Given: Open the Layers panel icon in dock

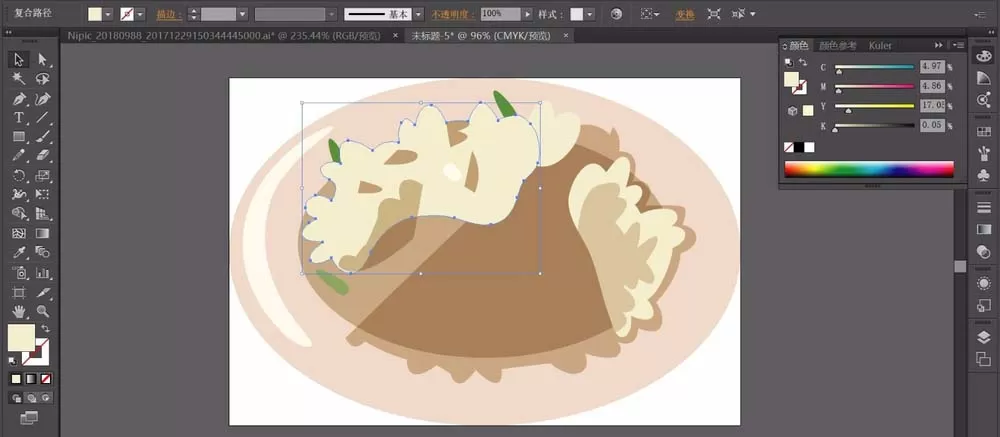Looking at the screenshot, I should 983,337.
